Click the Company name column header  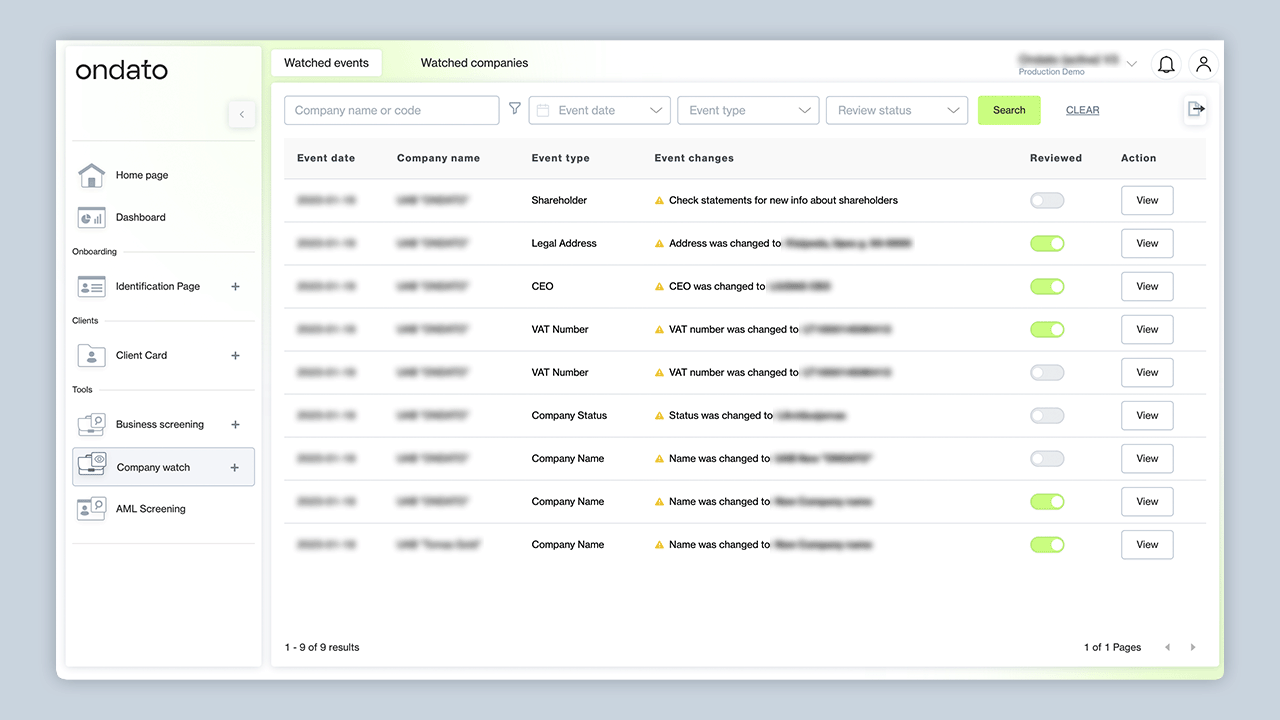pos(438,158)
